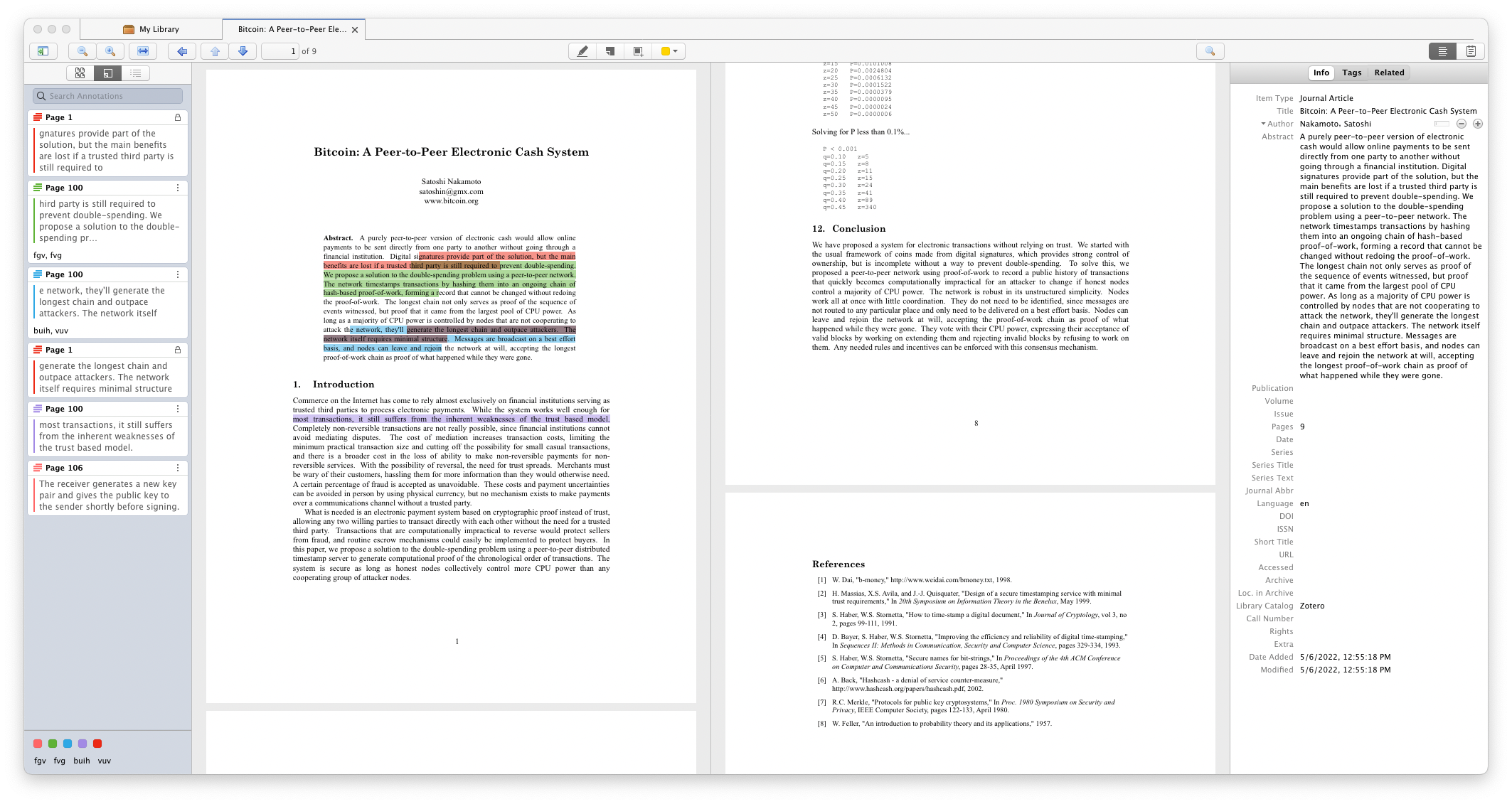The width and height of the screenshot is (1512, 804).
Task: Select the red tag color swatch
Action: pos(97,743)
